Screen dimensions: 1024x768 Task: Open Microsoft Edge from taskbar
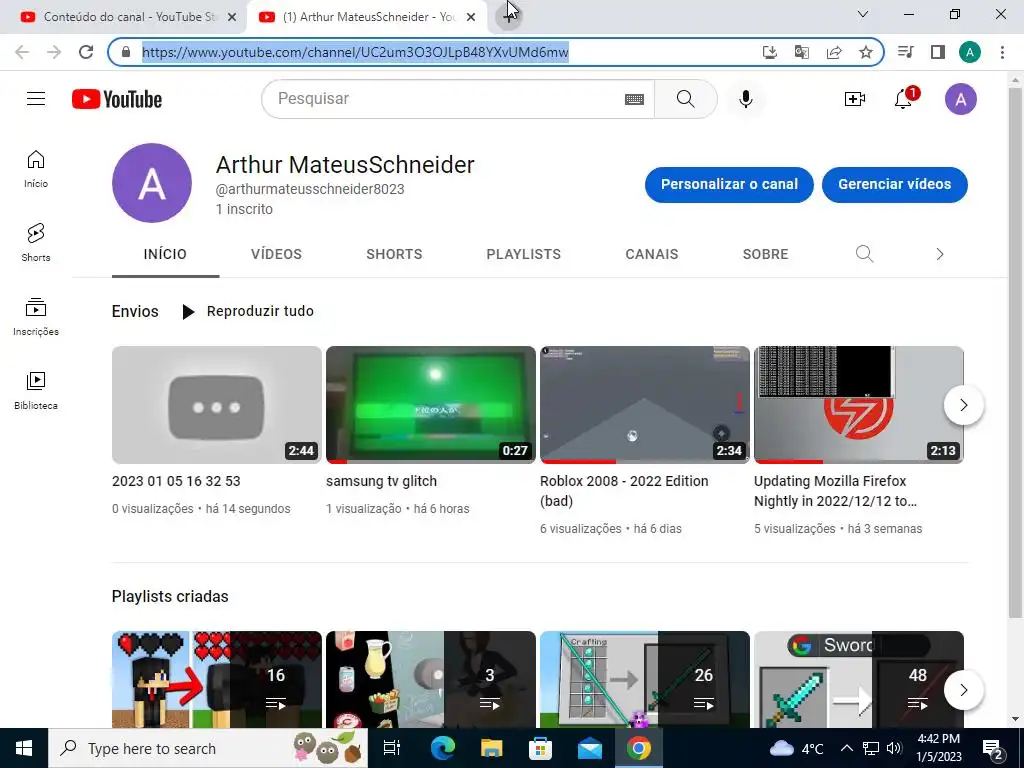pos(443,748)
